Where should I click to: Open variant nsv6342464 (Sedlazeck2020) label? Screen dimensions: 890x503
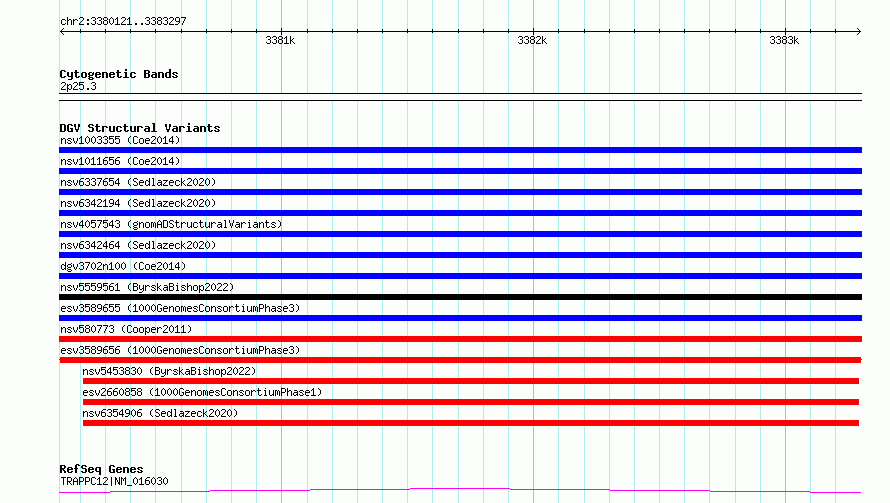138,245
